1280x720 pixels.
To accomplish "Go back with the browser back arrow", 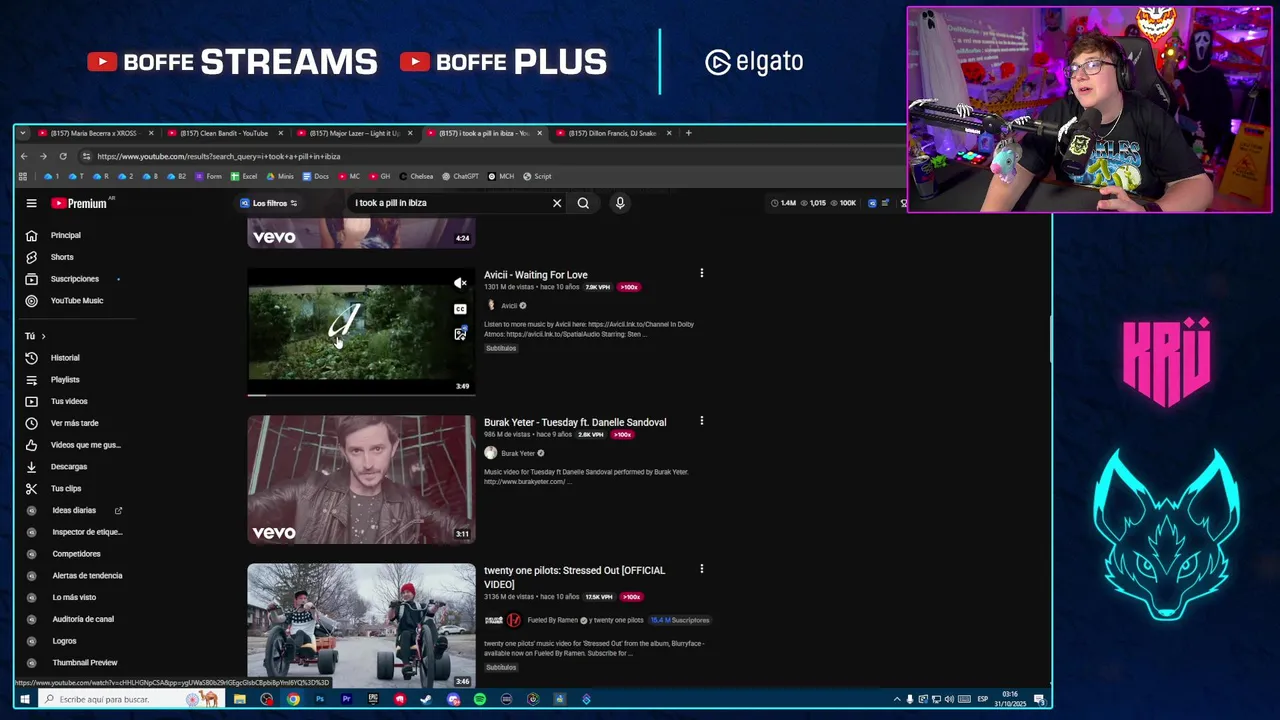I will (24, 156).
